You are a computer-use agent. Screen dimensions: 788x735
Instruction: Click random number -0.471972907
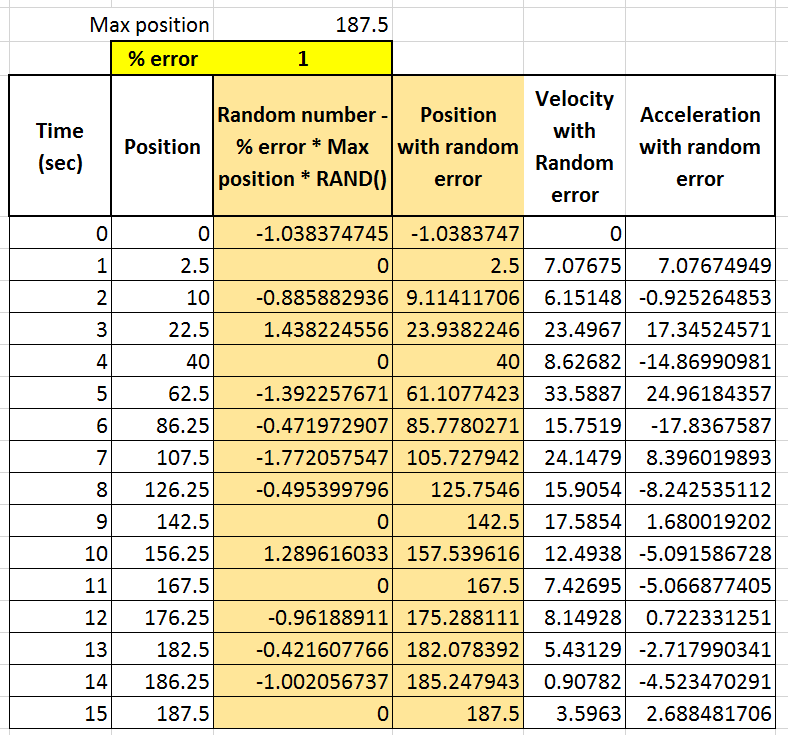(303, 426)
